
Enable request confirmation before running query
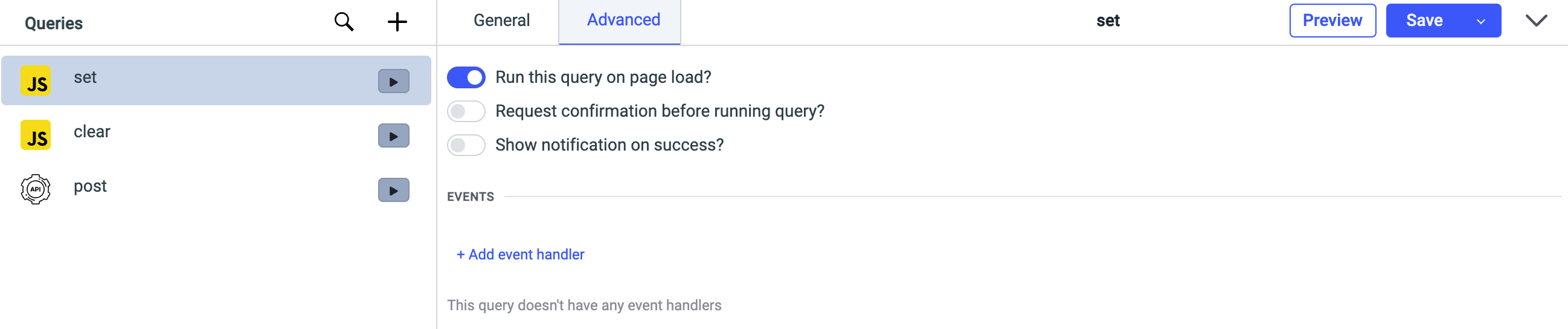(466, 111)
